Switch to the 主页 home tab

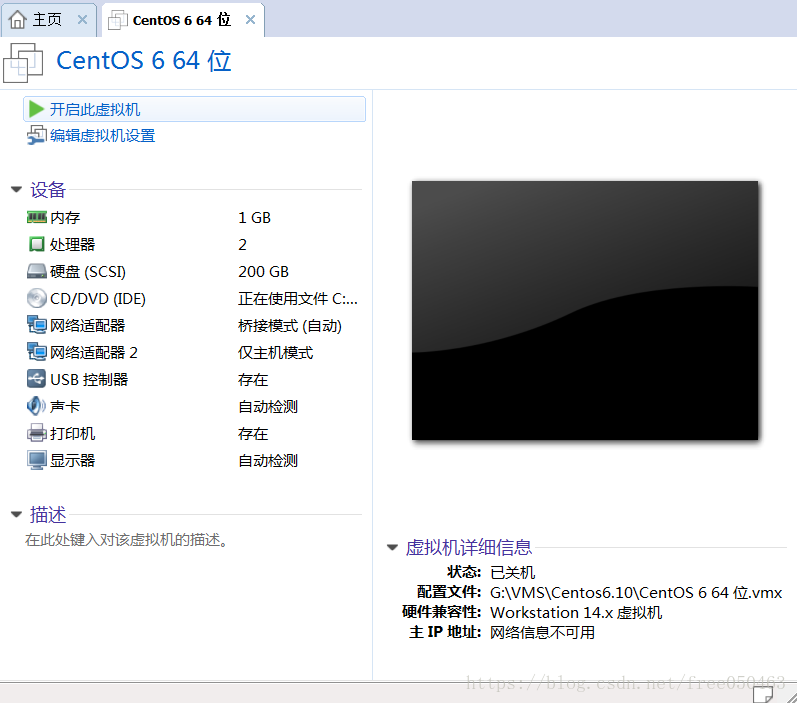tap(47, 20)
